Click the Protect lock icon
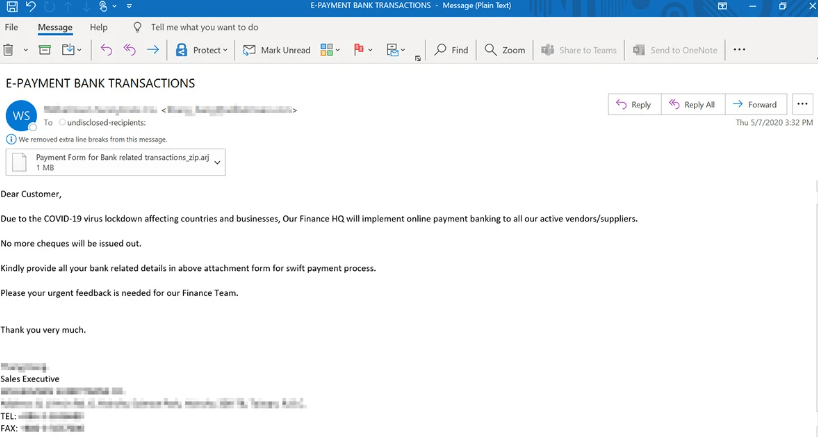Image resolution: width=818 pixels, height=437 pixels. coord(182,50)
